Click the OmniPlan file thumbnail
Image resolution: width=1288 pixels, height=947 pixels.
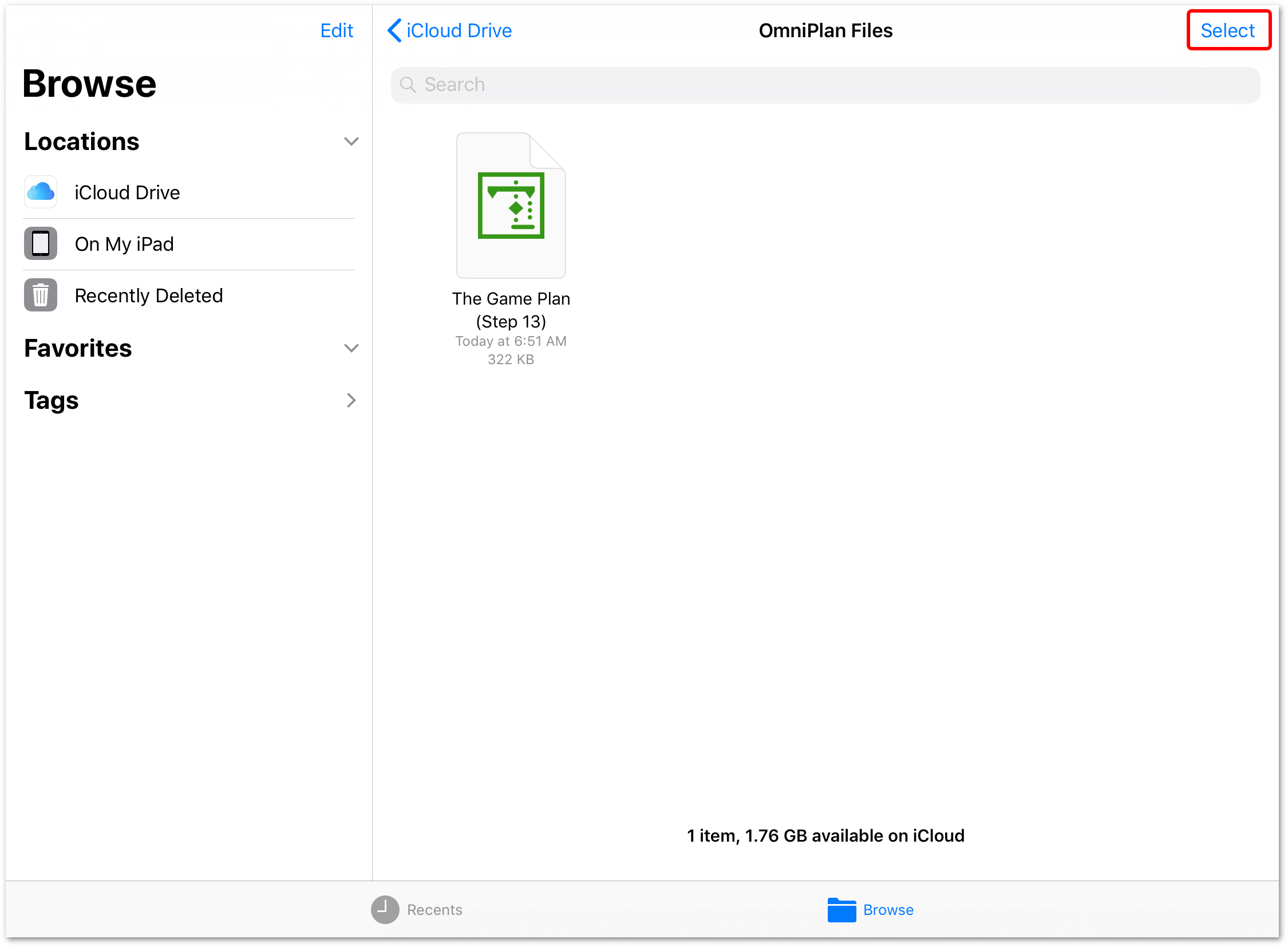(510, 205)
